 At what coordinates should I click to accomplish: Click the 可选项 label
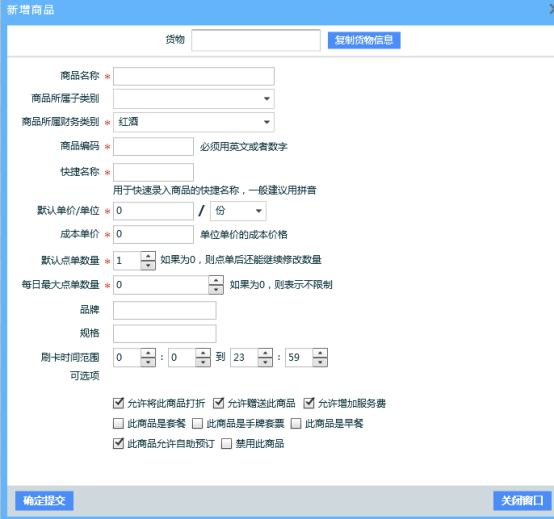tap(85, 376)
